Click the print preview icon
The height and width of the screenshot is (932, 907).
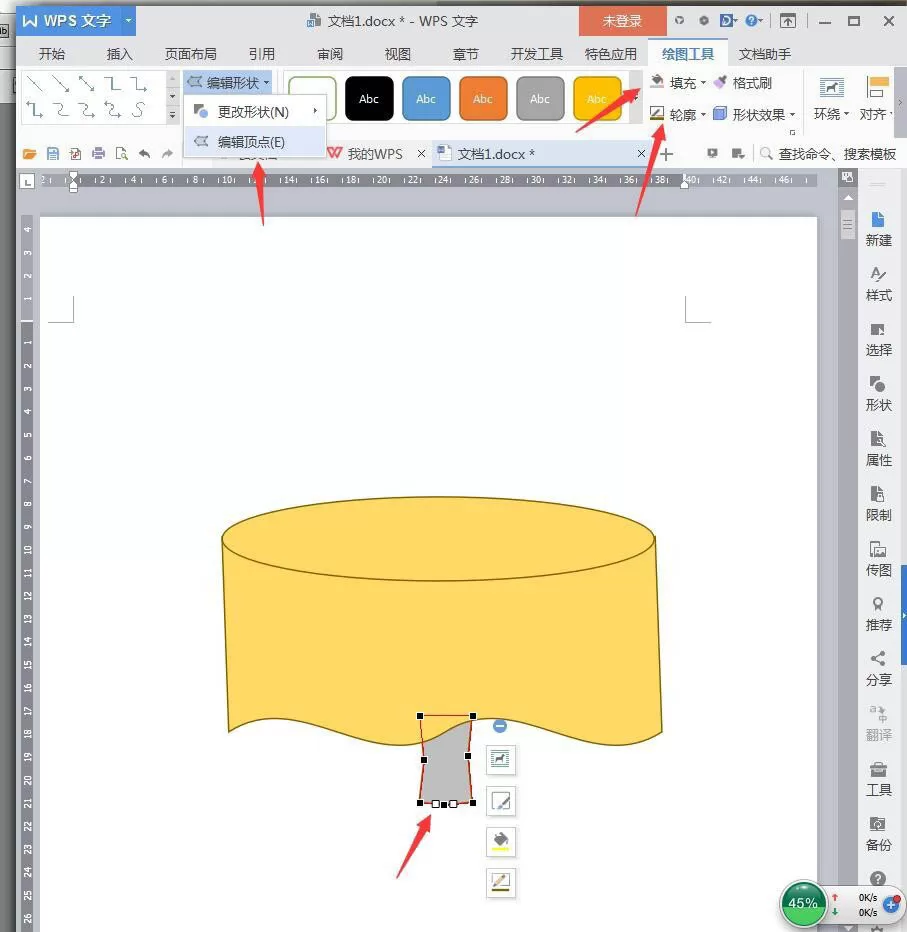coord(122,155)
